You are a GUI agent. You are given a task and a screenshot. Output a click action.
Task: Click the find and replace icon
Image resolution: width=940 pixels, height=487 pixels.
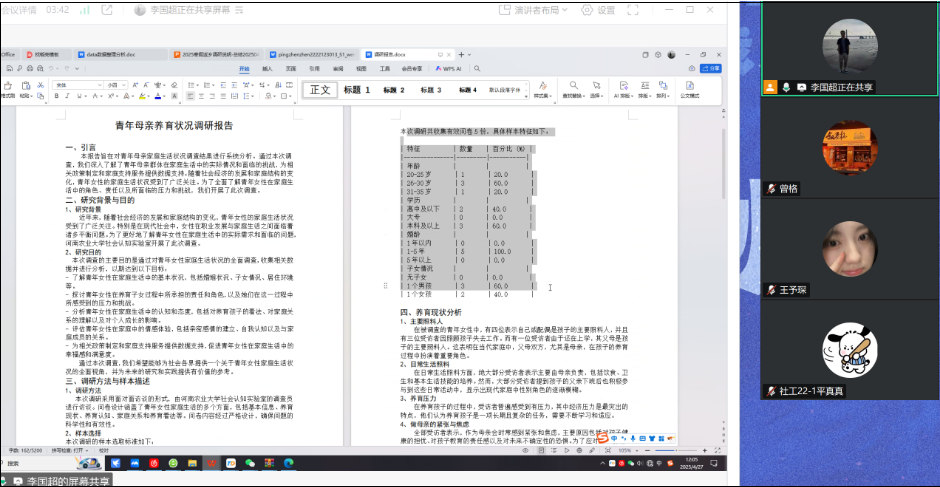pos(573,89)
